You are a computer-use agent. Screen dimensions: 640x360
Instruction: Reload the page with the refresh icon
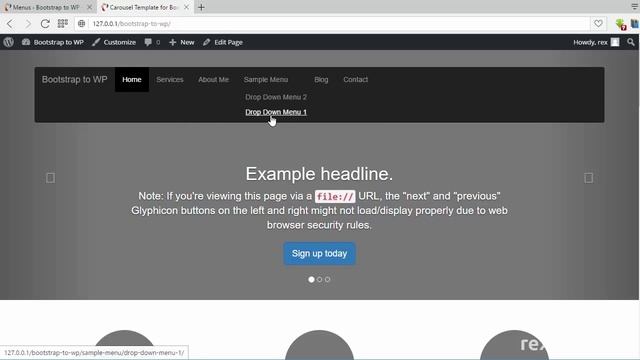click(45, 24)
